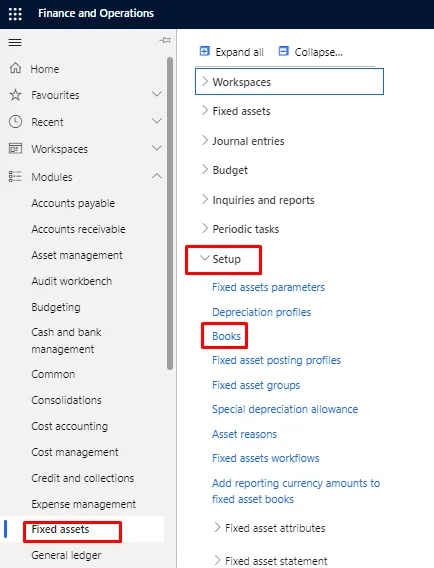434x568 pixels.
Task: Click the Workspaces sidebar icon
Action: click(15, 149)
